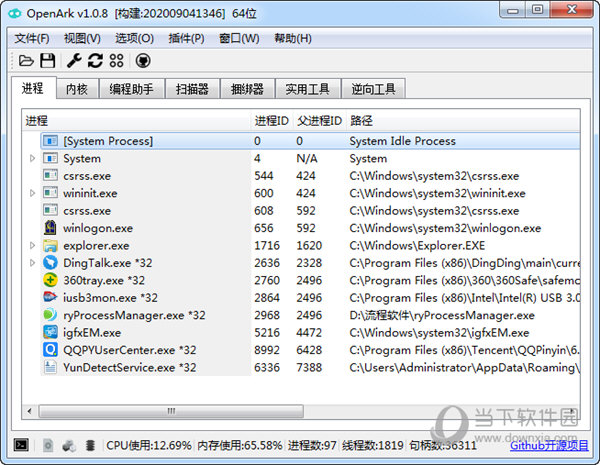600x465 pixels.
Task: Click the 360tray.exe green plus icon
Action: pos(50,280)
